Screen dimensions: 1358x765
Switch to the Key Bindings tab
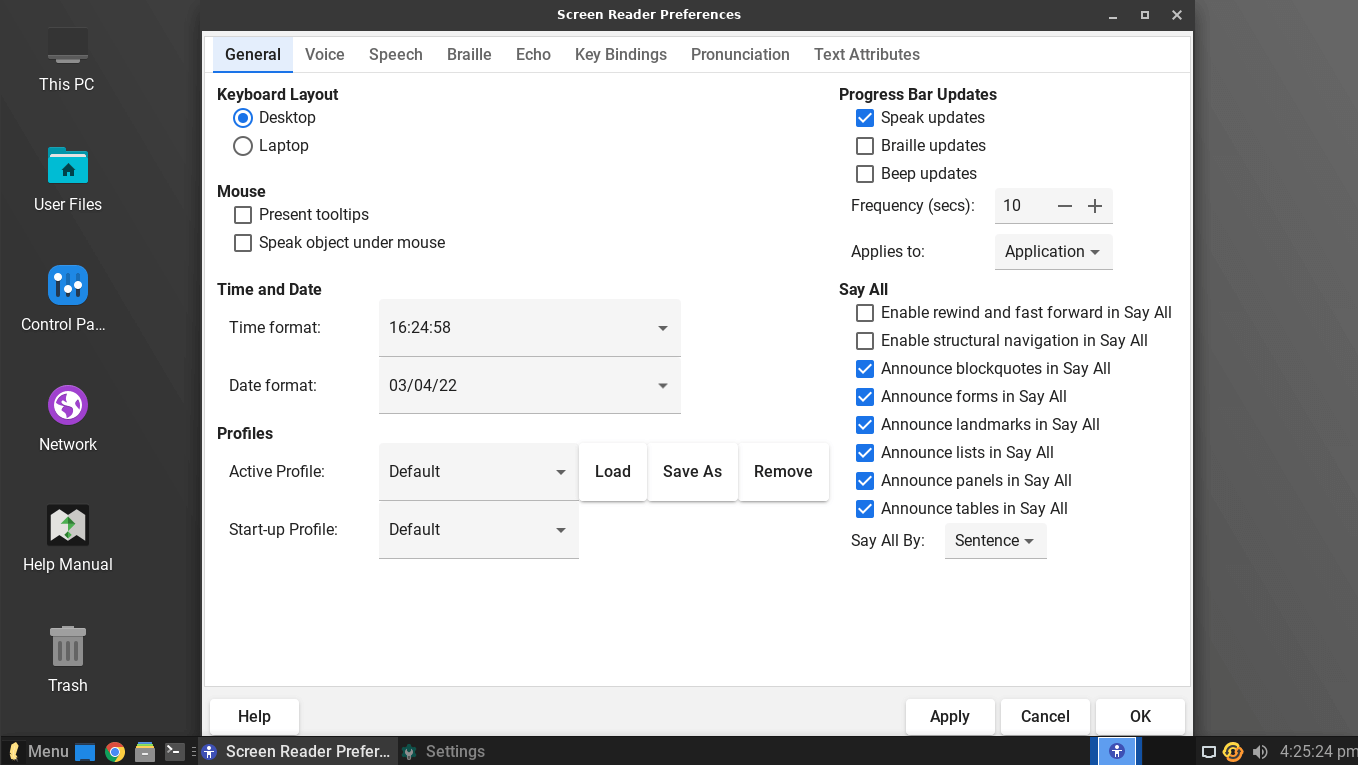[620, 55]
